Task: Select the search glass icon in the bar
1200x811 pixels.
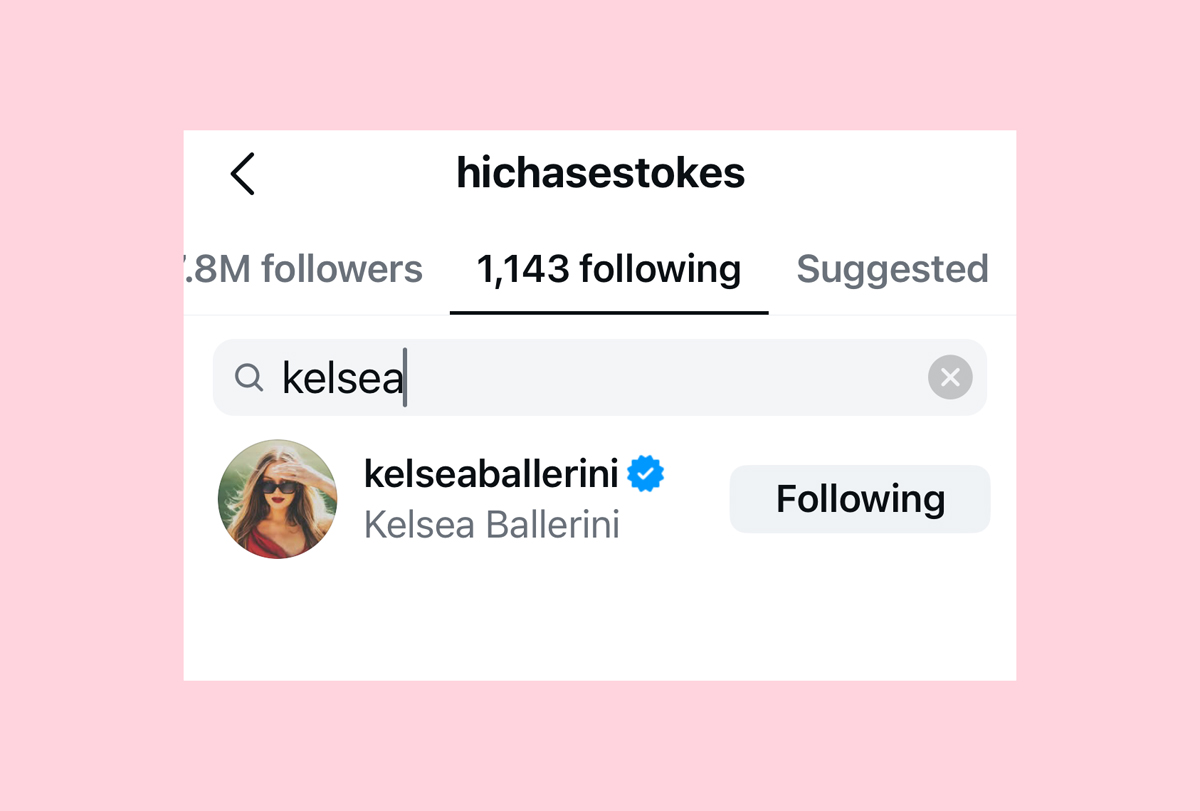Action: coord(248,377)
